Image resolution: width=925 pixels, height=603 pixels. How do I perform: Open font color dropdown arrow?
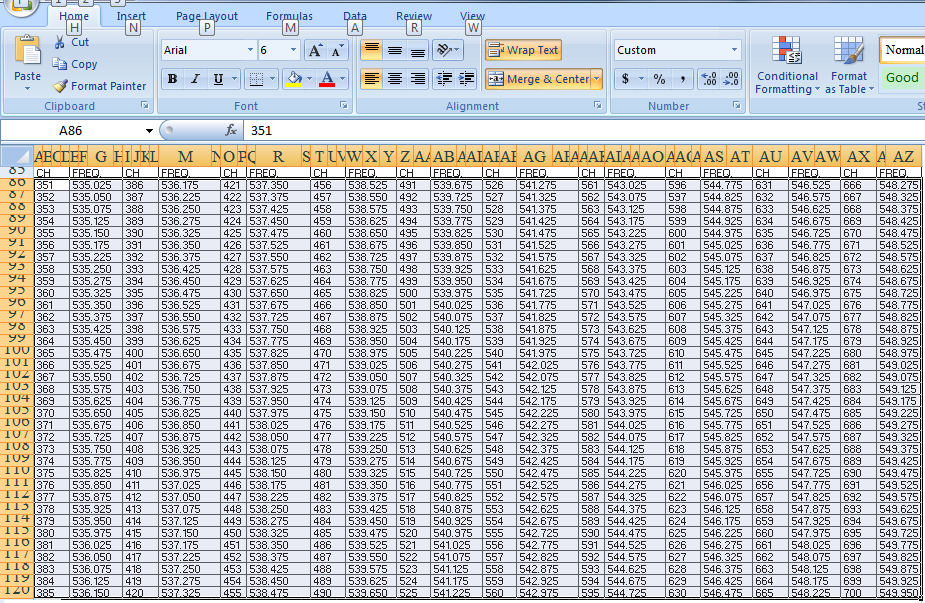(x=342, y=78)
